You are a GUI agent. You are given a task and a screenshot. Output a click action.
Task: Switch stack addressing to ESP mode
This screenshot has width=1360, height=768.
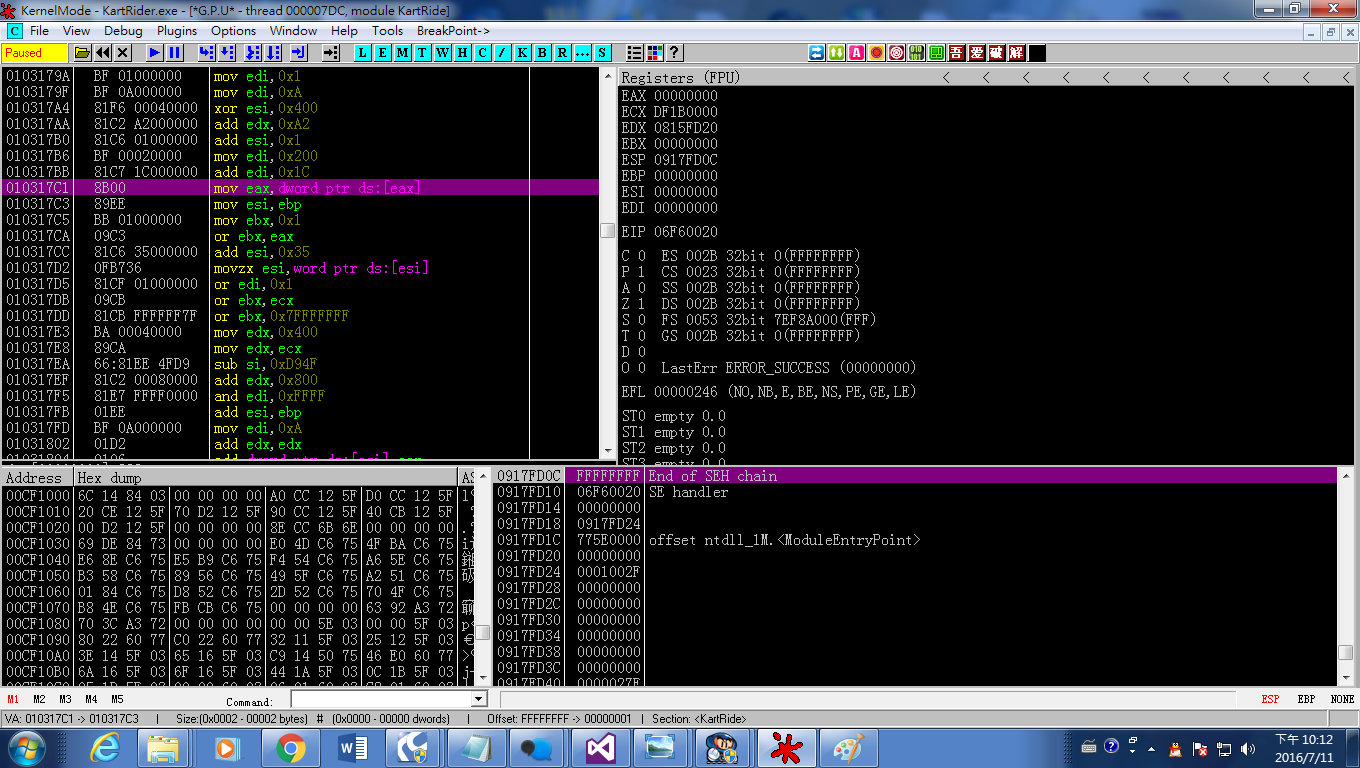point(1270,699)
